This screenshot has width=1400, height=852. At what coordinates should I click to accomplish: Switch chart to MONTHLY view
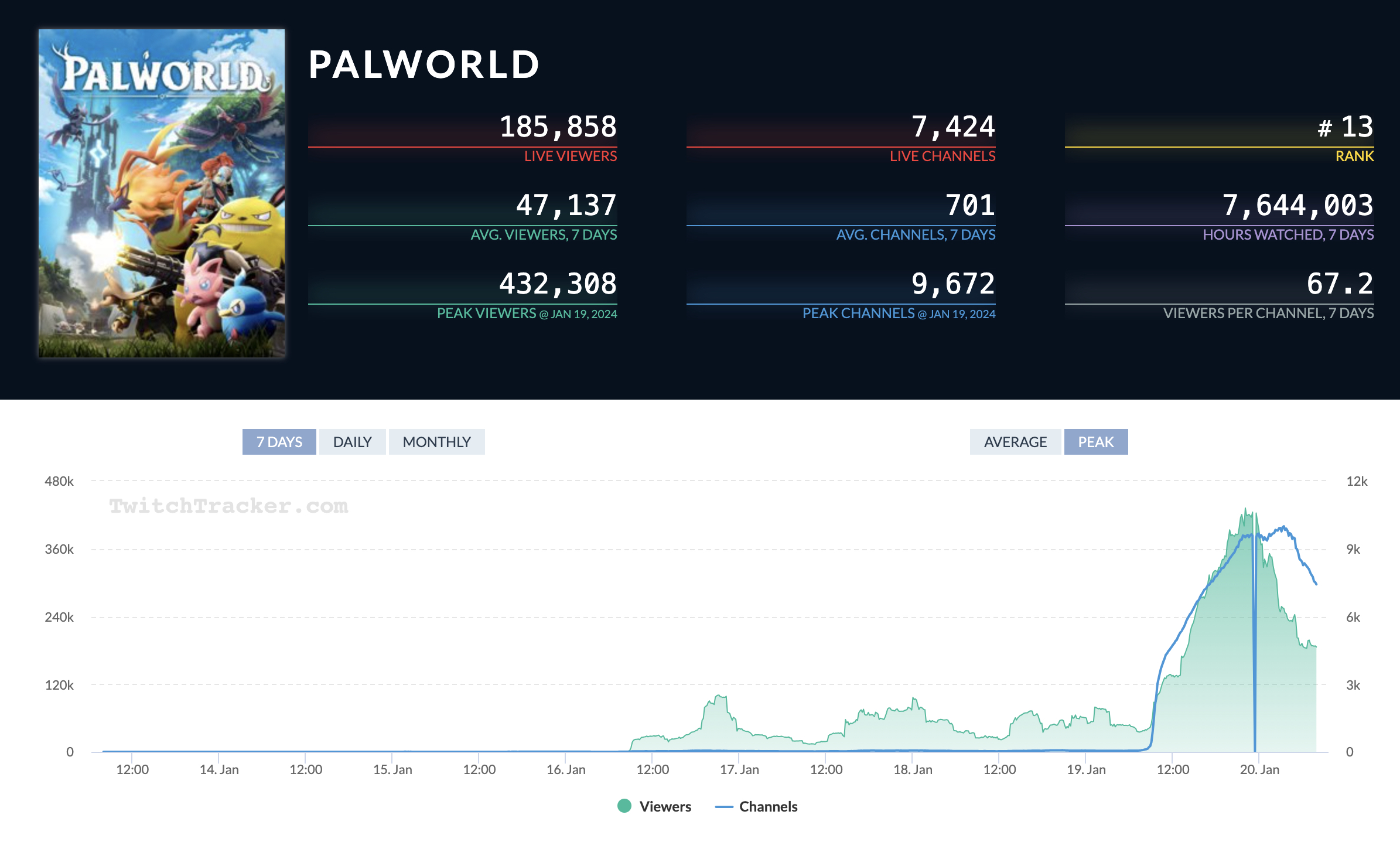click(436, 442)
